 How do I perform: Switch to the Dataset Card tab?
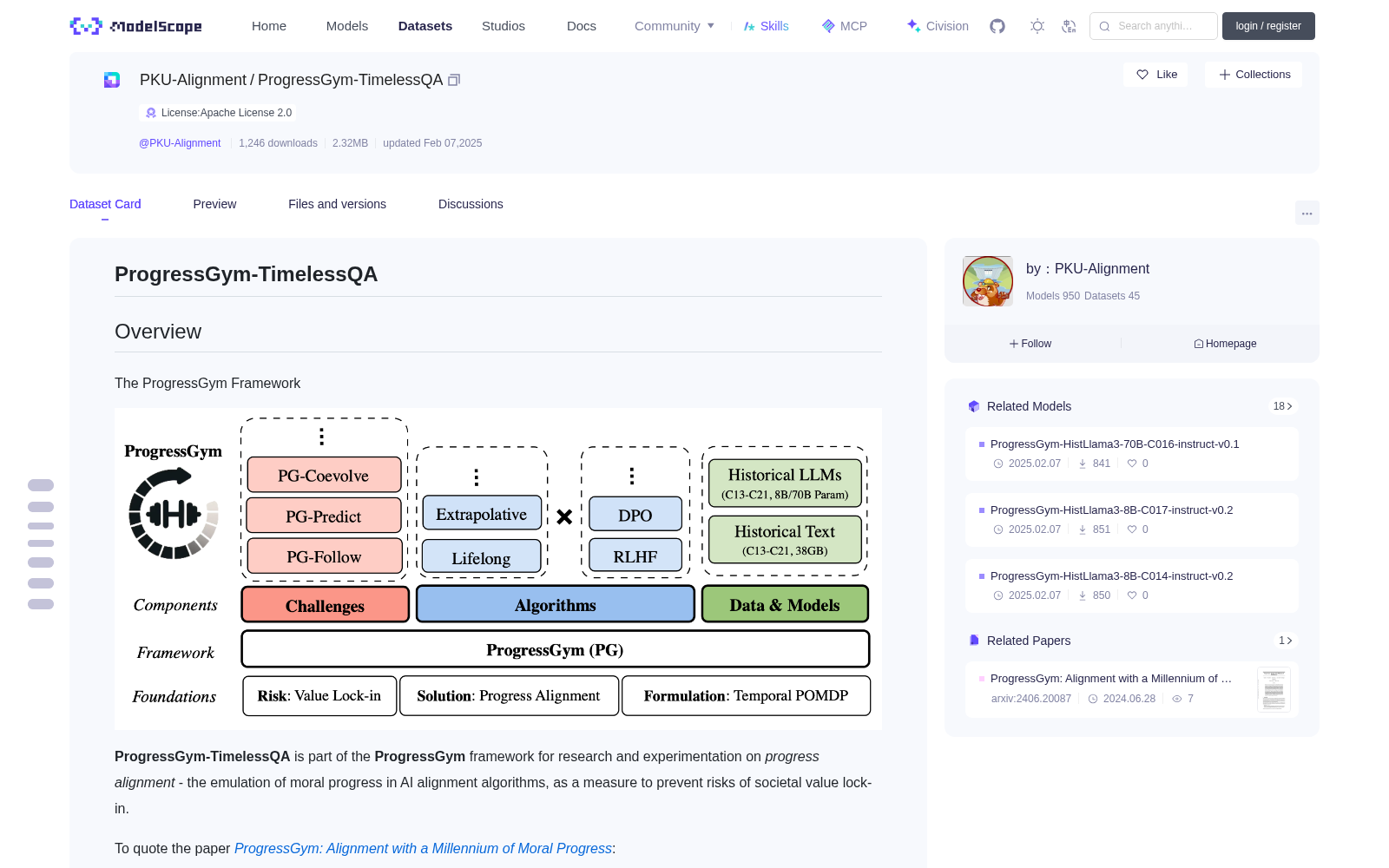coord(105,204)
